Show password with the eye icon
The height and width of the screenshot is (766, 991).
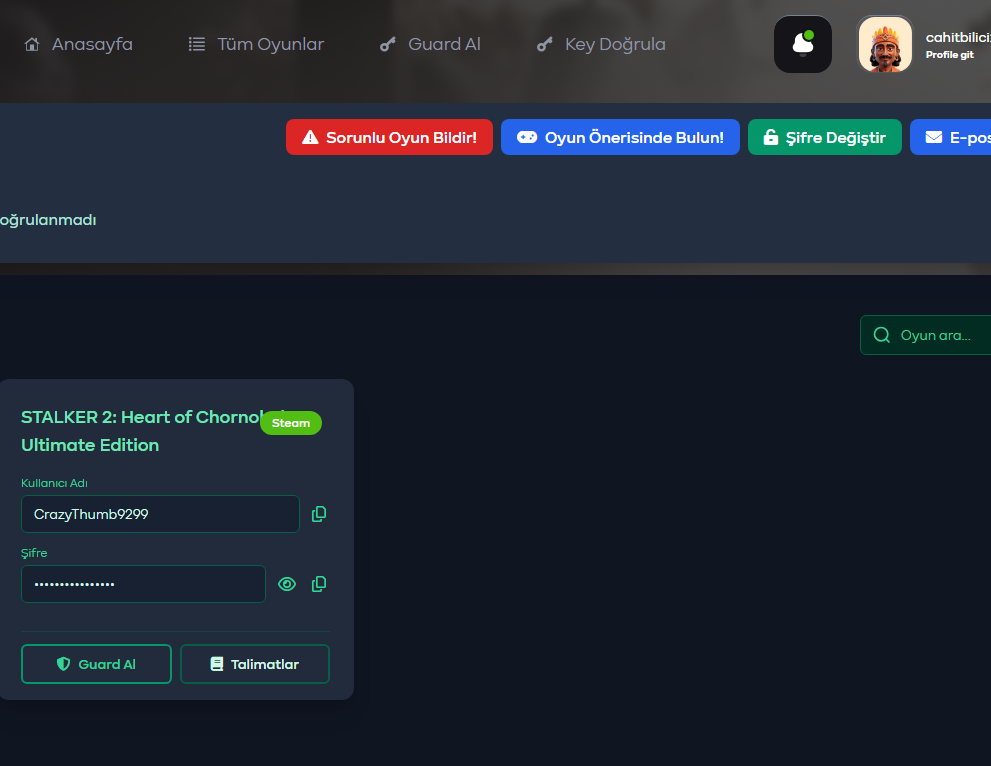[287, 584]
